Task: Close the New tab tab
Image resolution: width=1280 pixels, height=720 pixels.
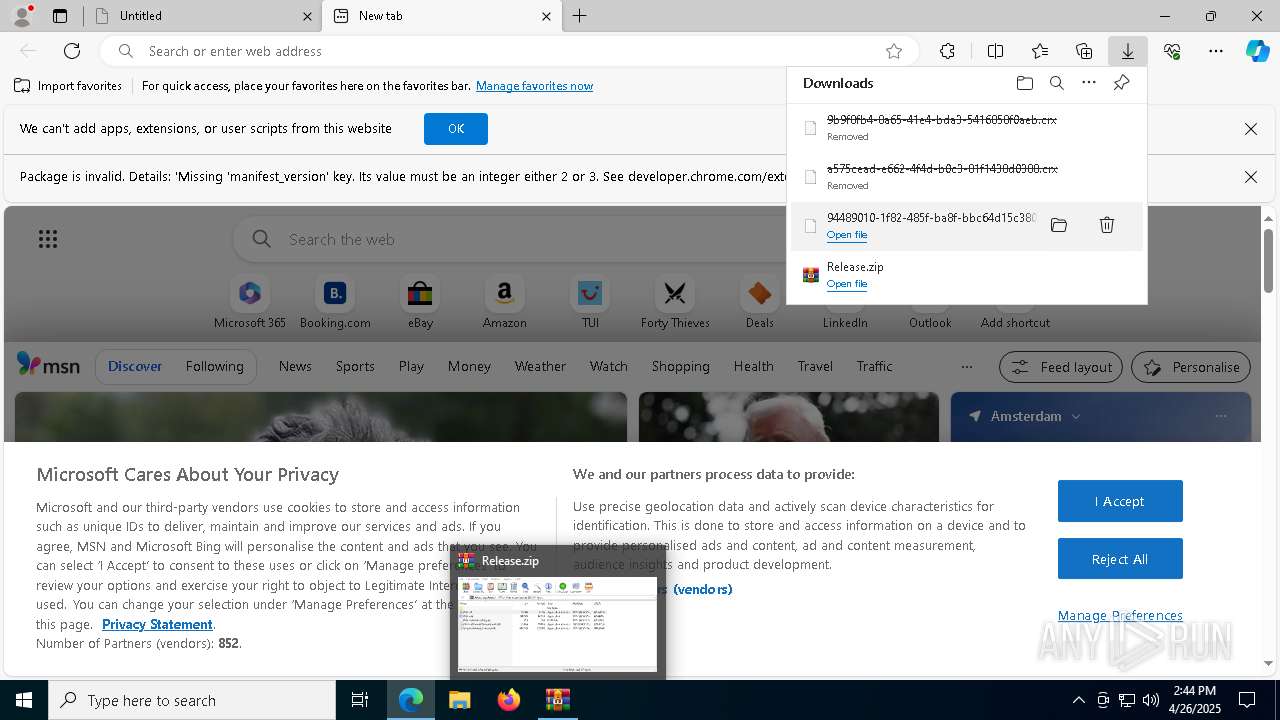Action: 547,16
